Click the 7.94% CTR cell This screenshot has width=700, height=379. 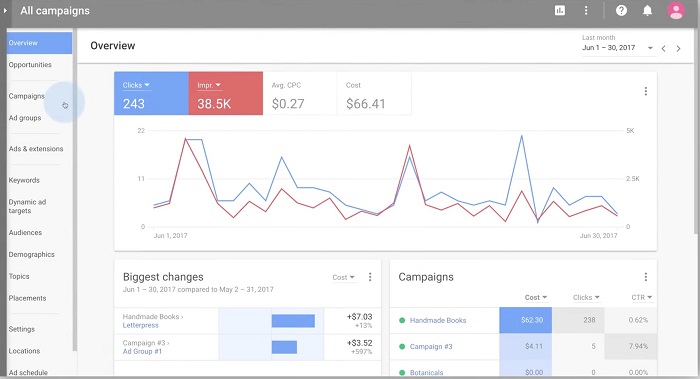(x=630, y=346)
